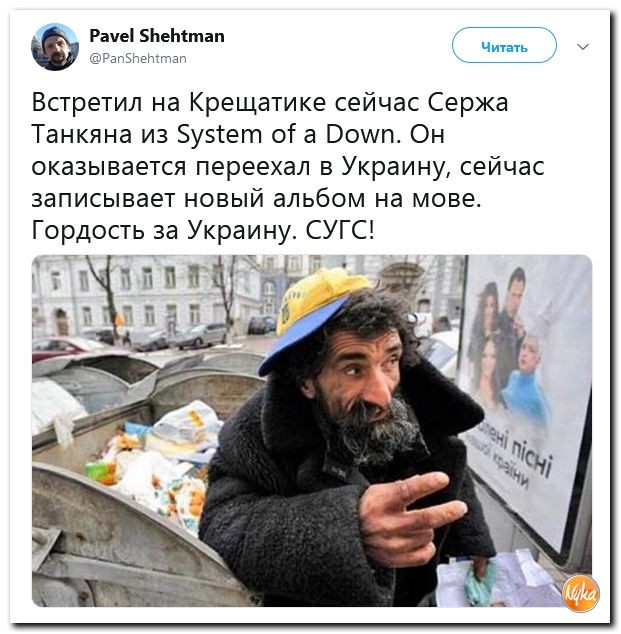Open the @PanShehtman handle link
This screenshot has width=621, height=634.
pyautogui.click(x=138, y=59)
